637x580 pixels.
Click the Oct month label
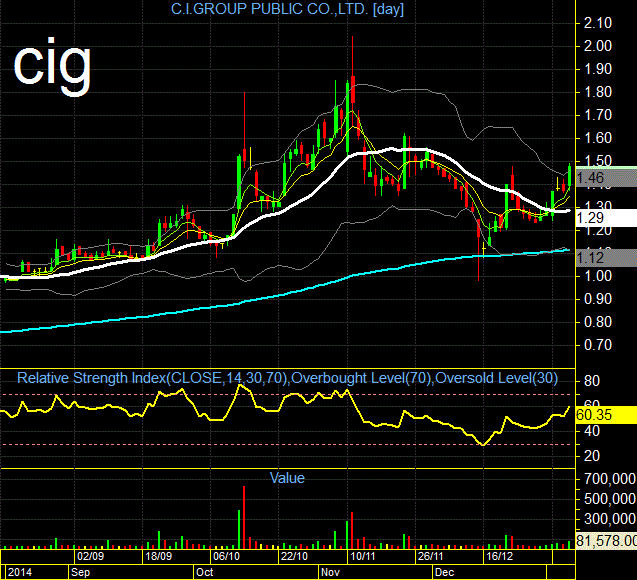point(204,572)
